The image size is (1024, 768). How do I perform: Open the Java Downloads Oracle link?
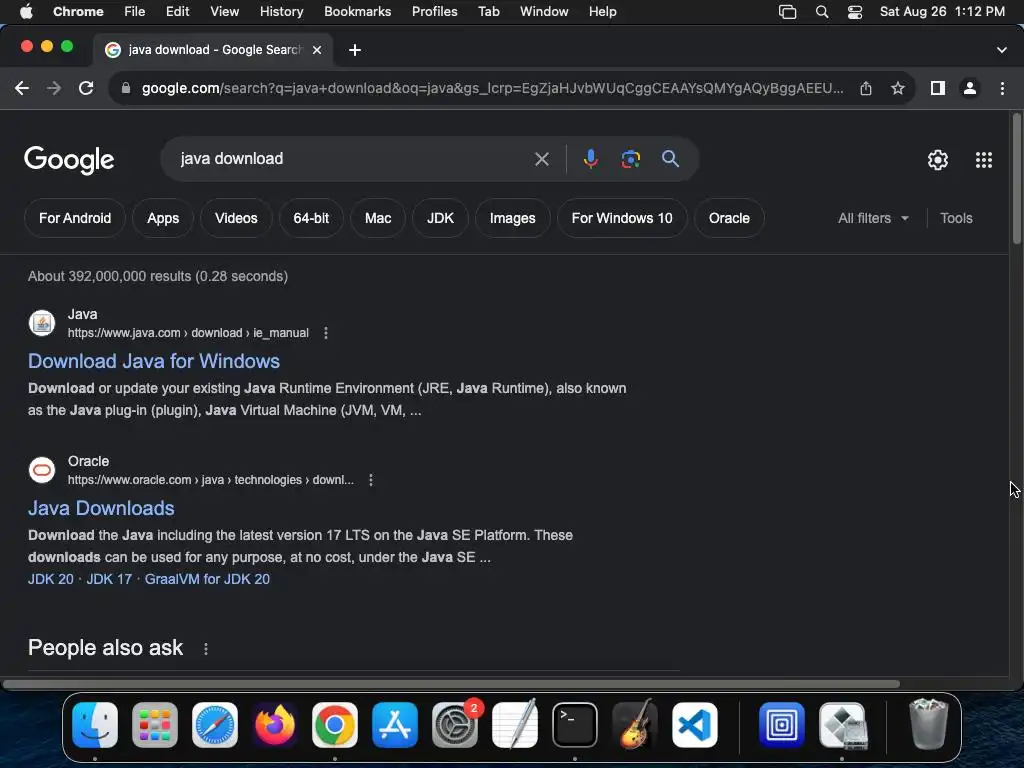[x=101, y=508]
